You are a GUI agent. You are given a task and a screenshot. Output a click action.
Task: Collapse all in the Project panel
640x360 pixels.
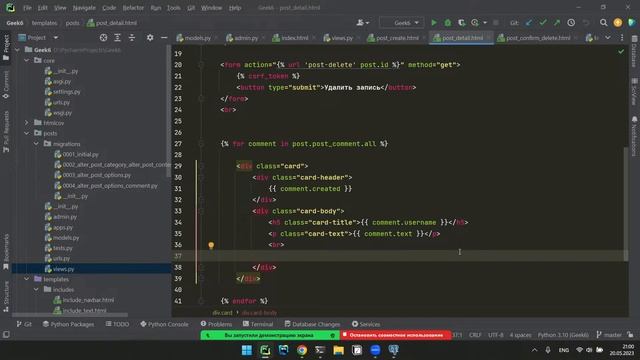pos(132,38)
